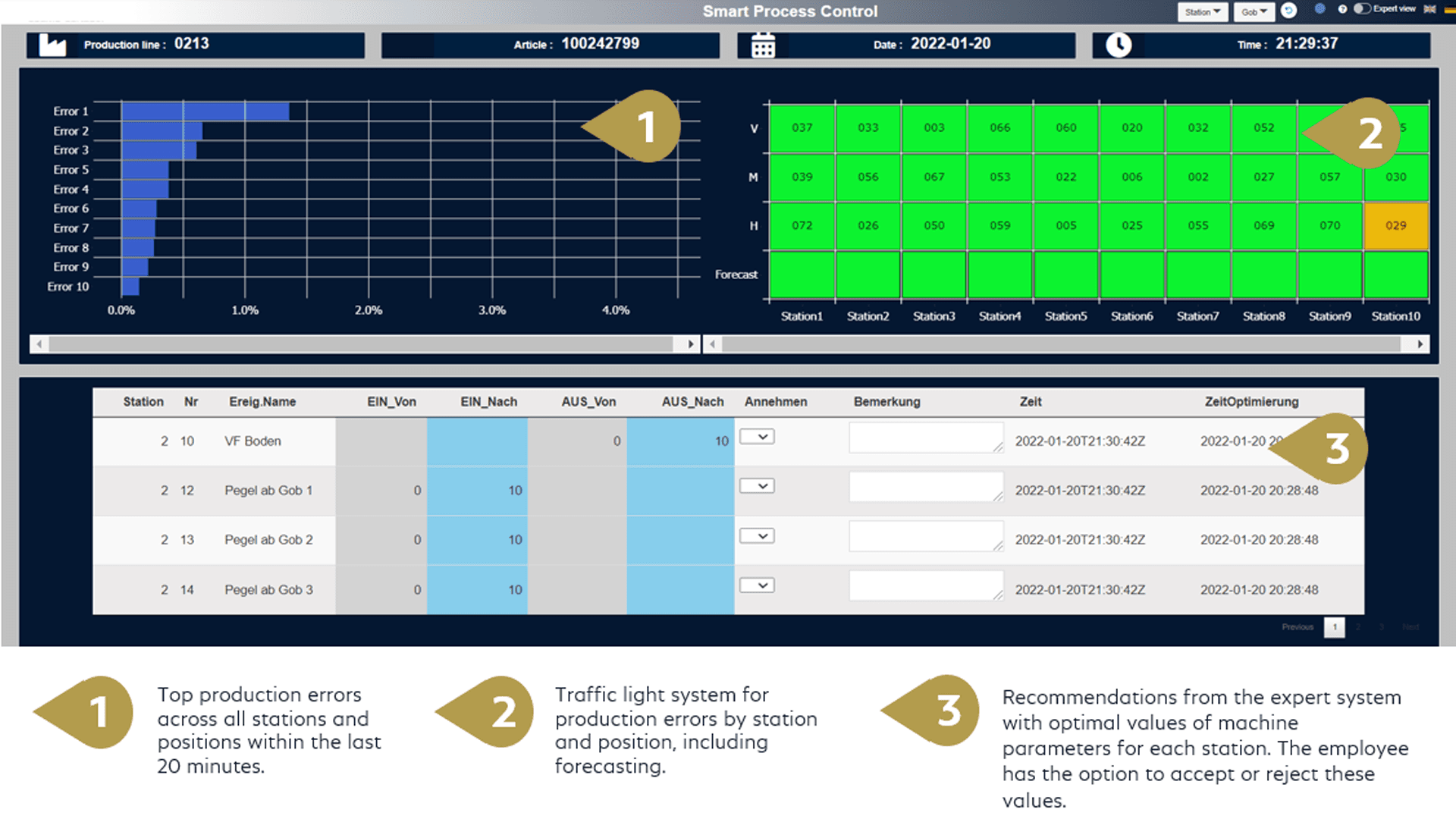Click Bemerkung field in Pegel ab Gob 3 row
The width and height of the screenshot is (1456, 819).
click(x=926, y=586)
